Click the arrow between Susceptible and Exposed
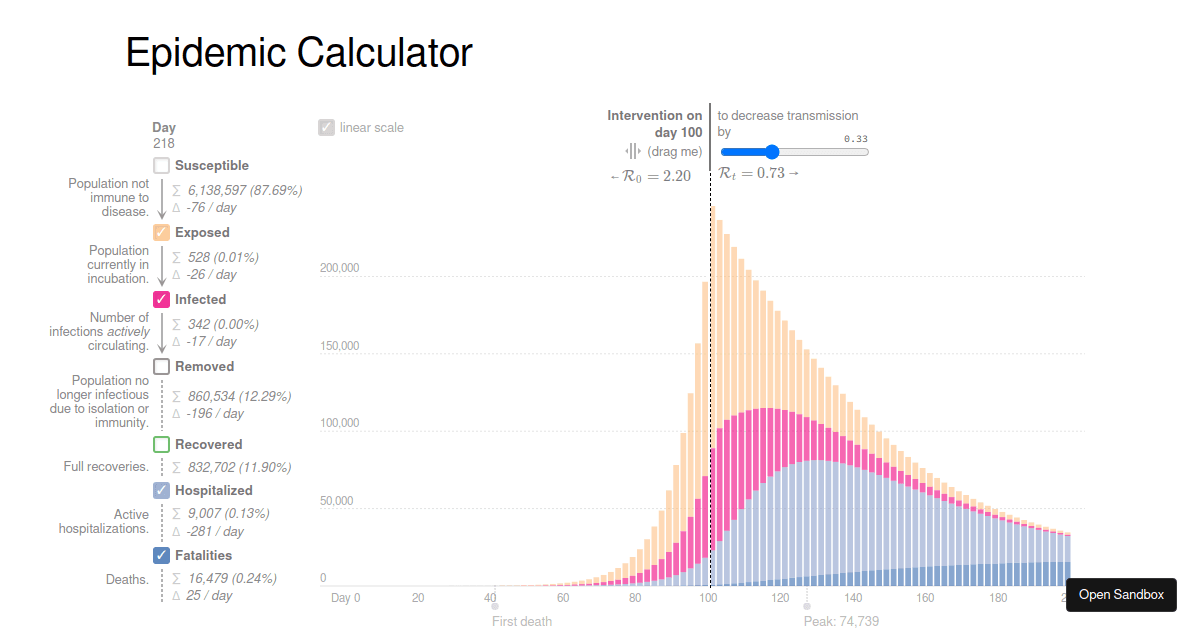Viewport: 1200px width, 630px height. click(x=161, y=199)
